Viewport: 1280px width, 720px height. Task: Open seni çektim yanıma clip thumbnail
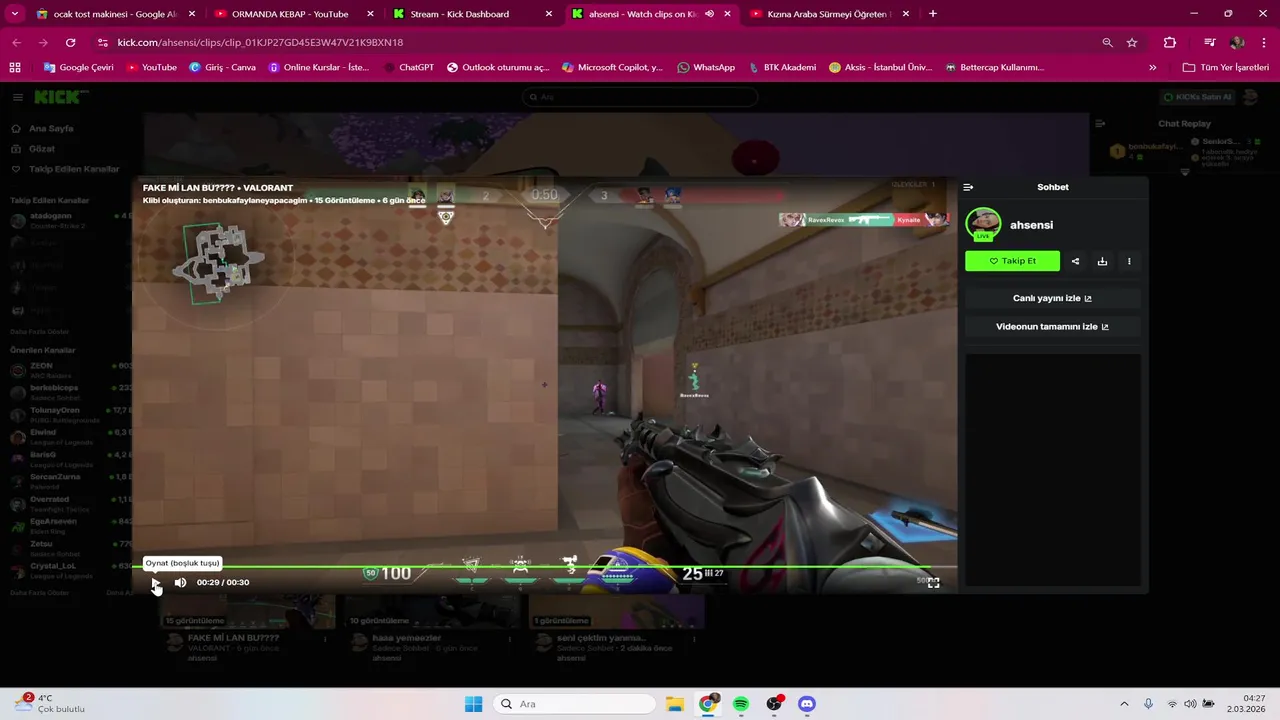(617, 611)
